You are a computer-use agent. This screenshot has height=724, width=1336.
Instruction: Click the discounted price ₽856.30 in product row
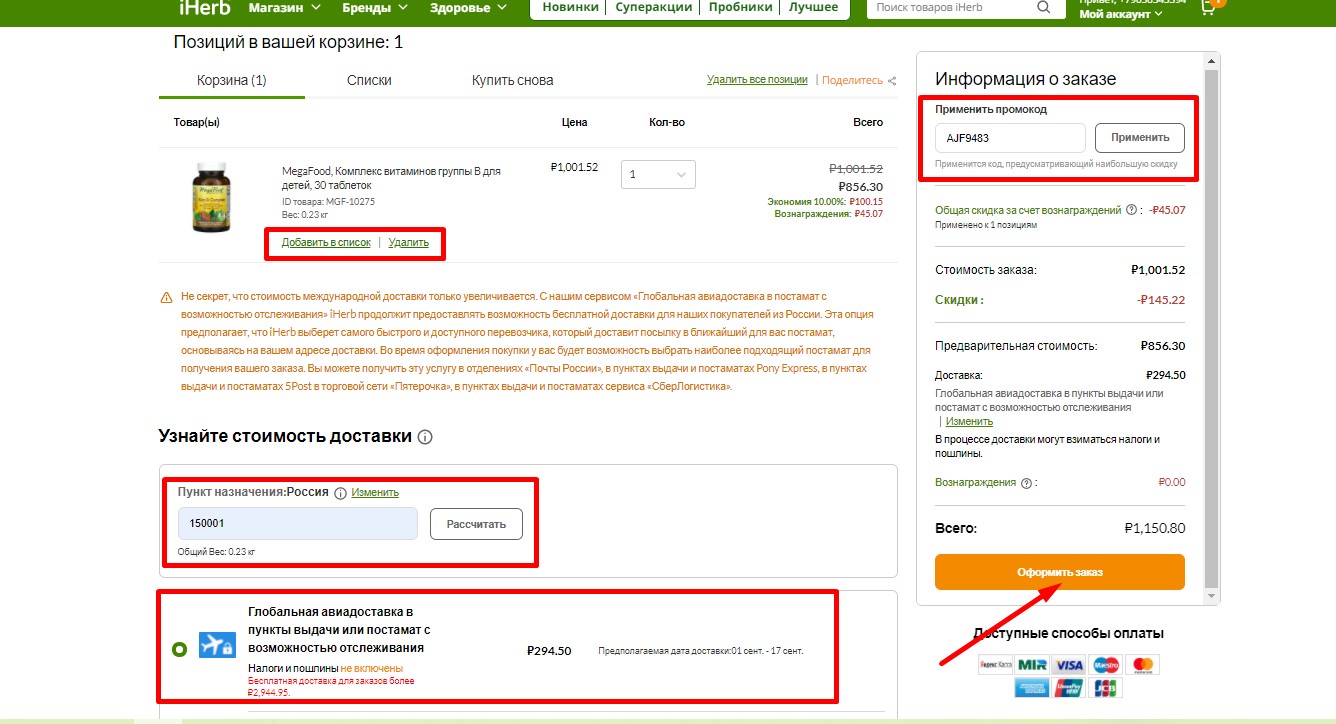point(861,187)
